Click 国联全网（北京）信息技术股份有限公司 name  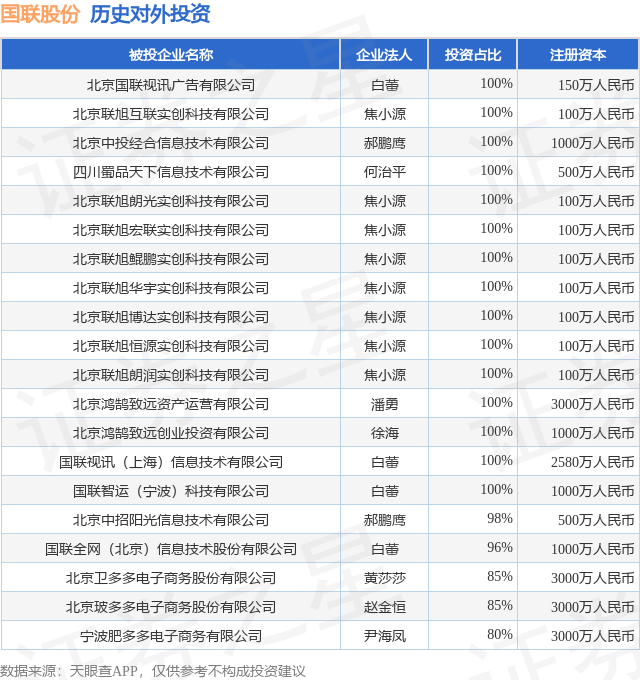click(x=171, y=549)
